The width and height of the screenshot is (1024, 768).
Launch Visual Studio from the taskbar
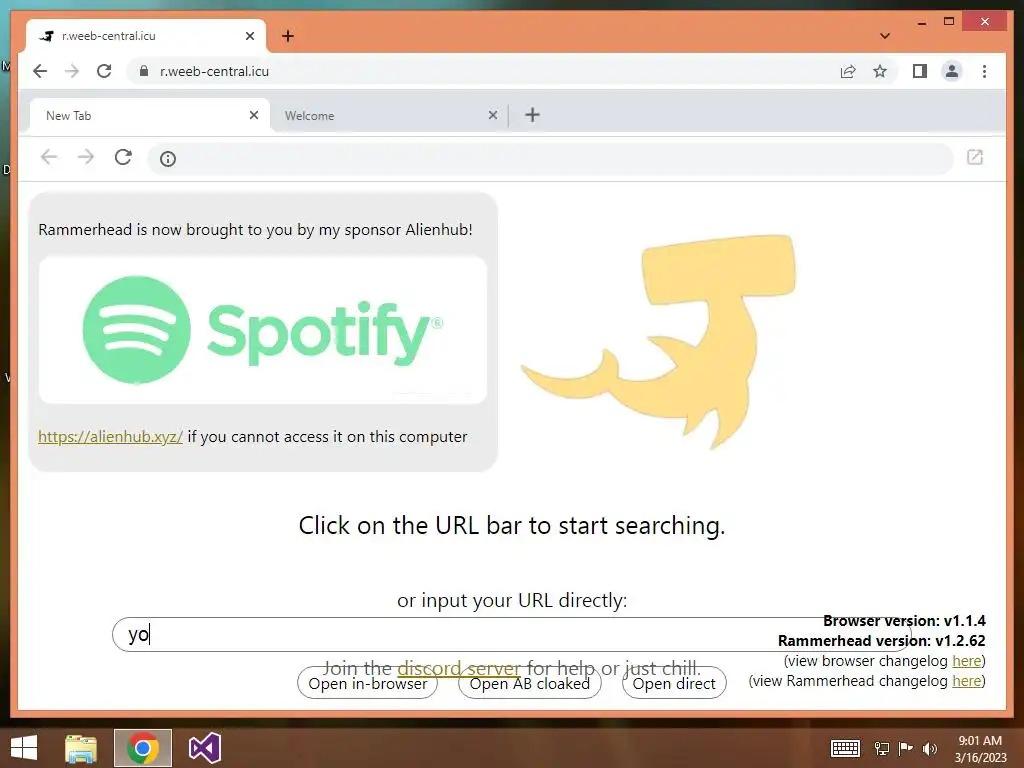coord(204,748)
